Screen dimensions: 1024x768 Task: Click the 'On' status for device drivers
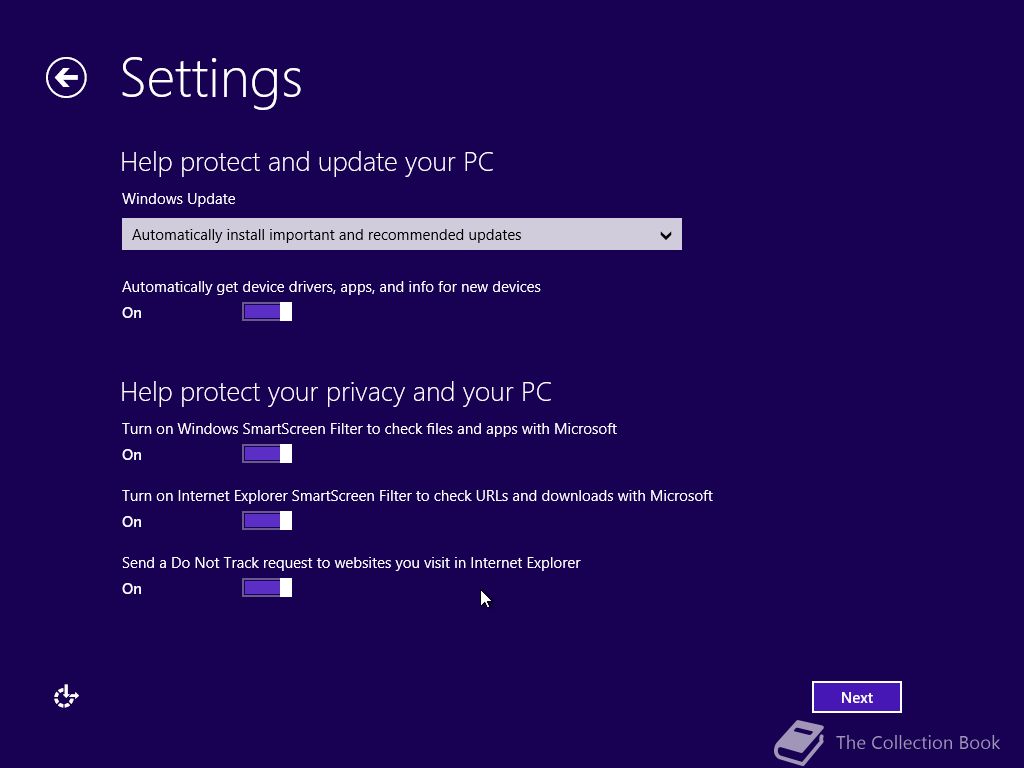click(x=131, y=313)
